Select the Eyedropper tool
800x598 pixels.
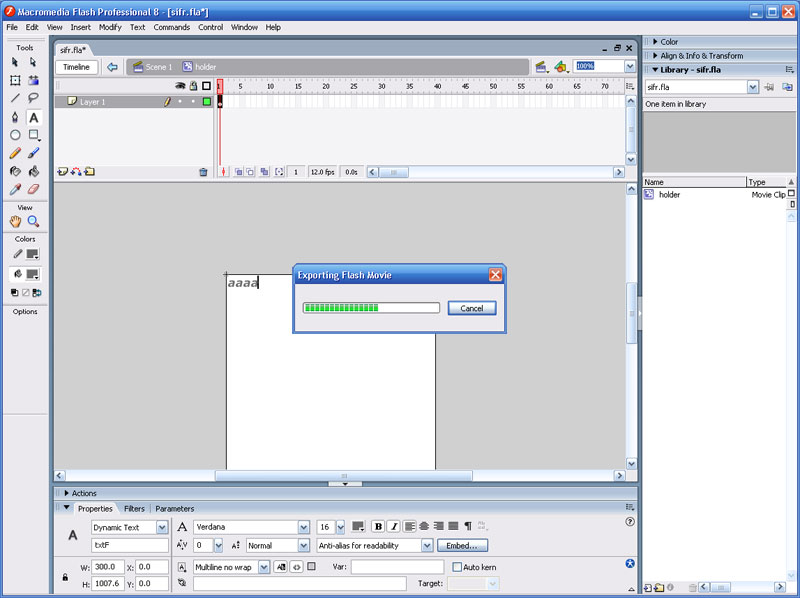tap(15, 189)
